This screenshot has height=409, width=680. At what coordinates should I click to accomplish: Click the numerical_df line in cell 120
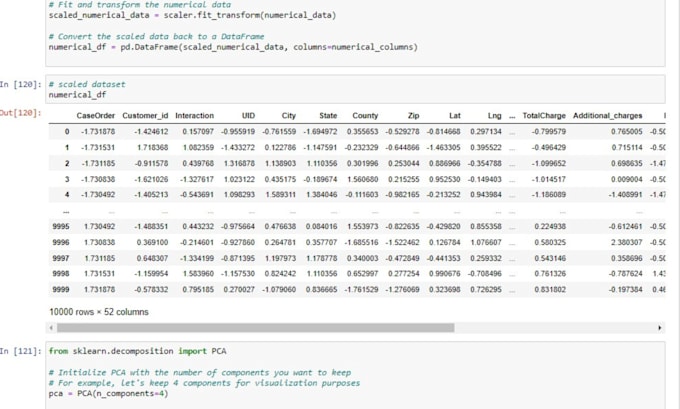coord(77,95)
